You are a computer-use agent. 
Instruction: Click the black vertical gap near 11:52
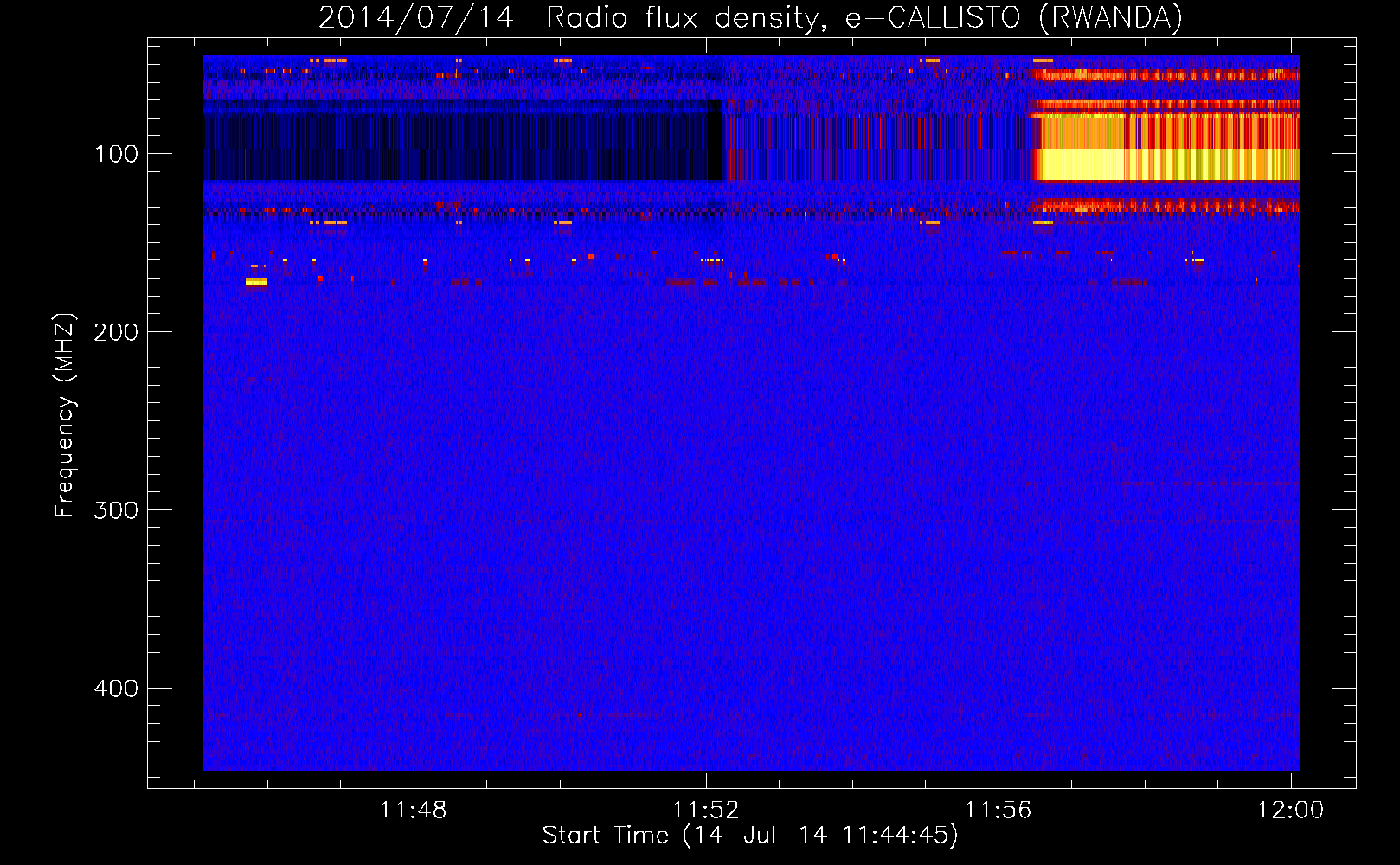tap(715, 140)
